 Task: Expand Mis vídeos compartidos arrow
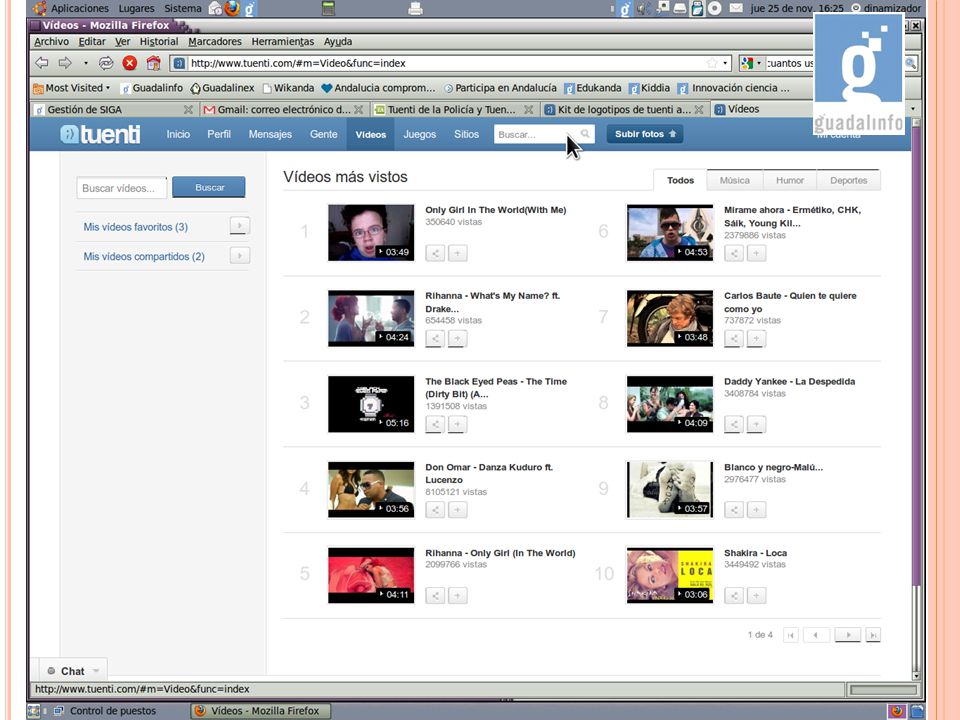click(239, 255)
